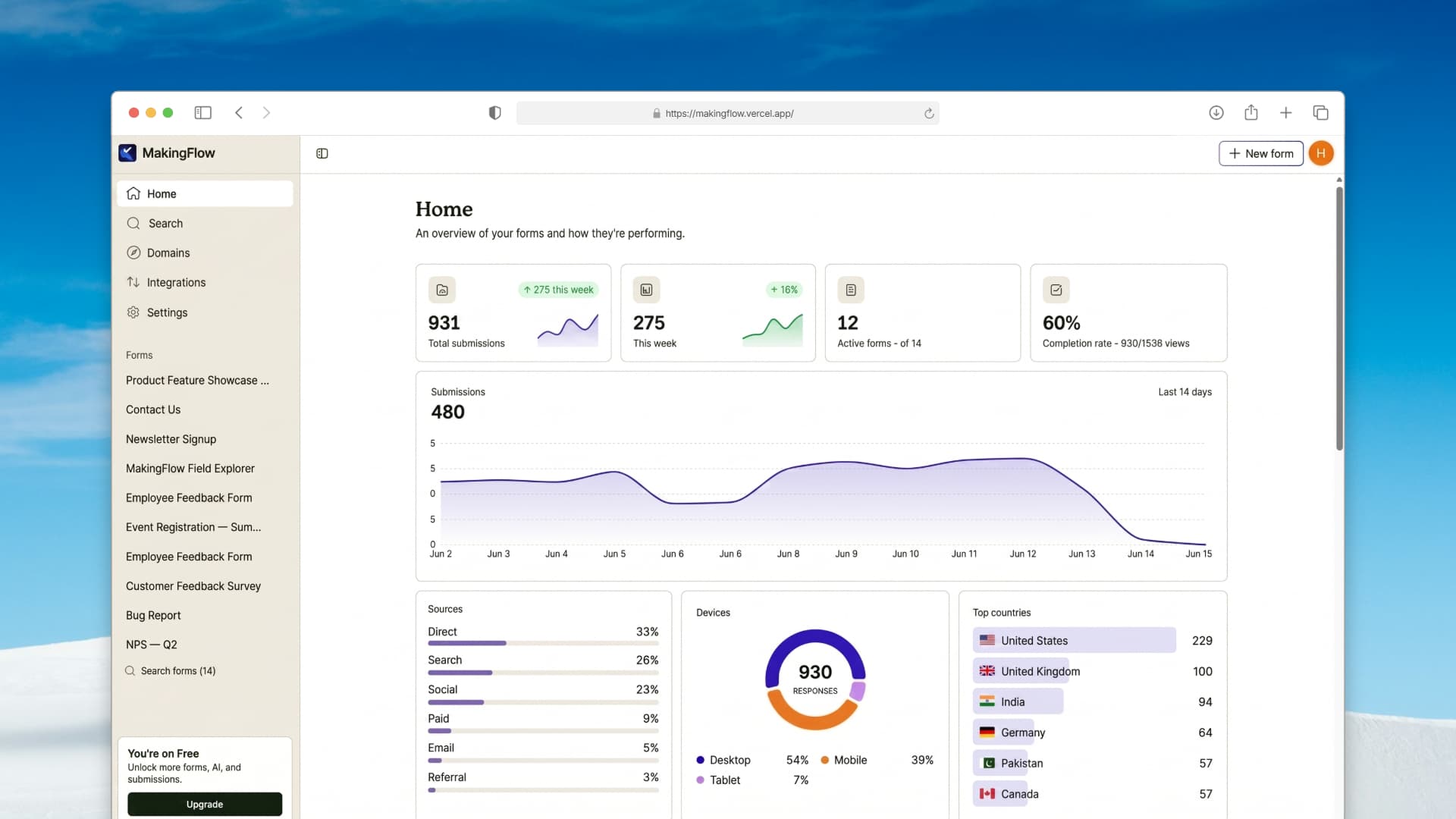The image size is (1456, 819).
Task: Go back in Safari
Action: click(239, 113)
